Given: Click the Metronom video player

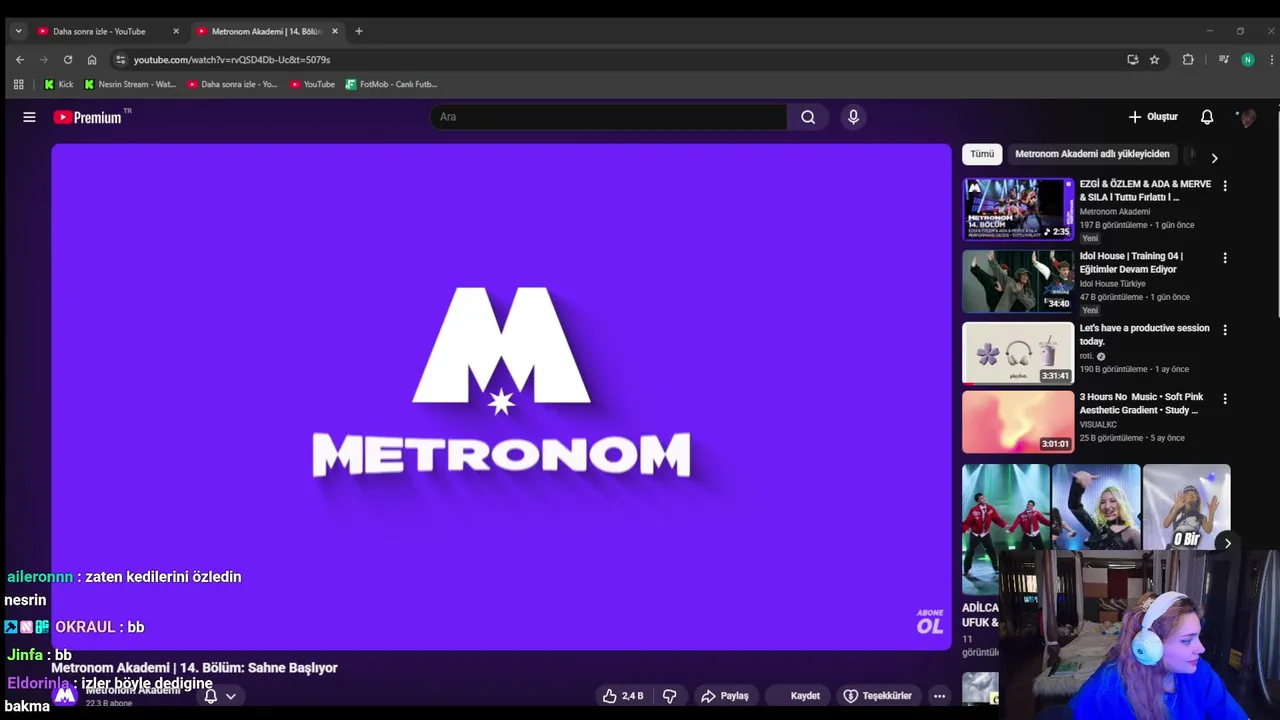Looking at the screenshot, I should [x=501, y=397].
